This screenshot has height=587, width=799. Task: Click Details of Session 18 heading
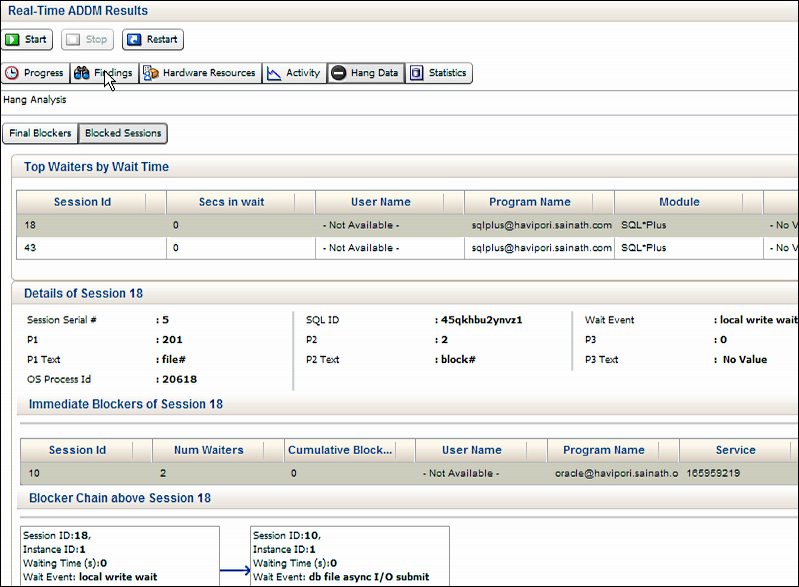(x=84, y=294)
